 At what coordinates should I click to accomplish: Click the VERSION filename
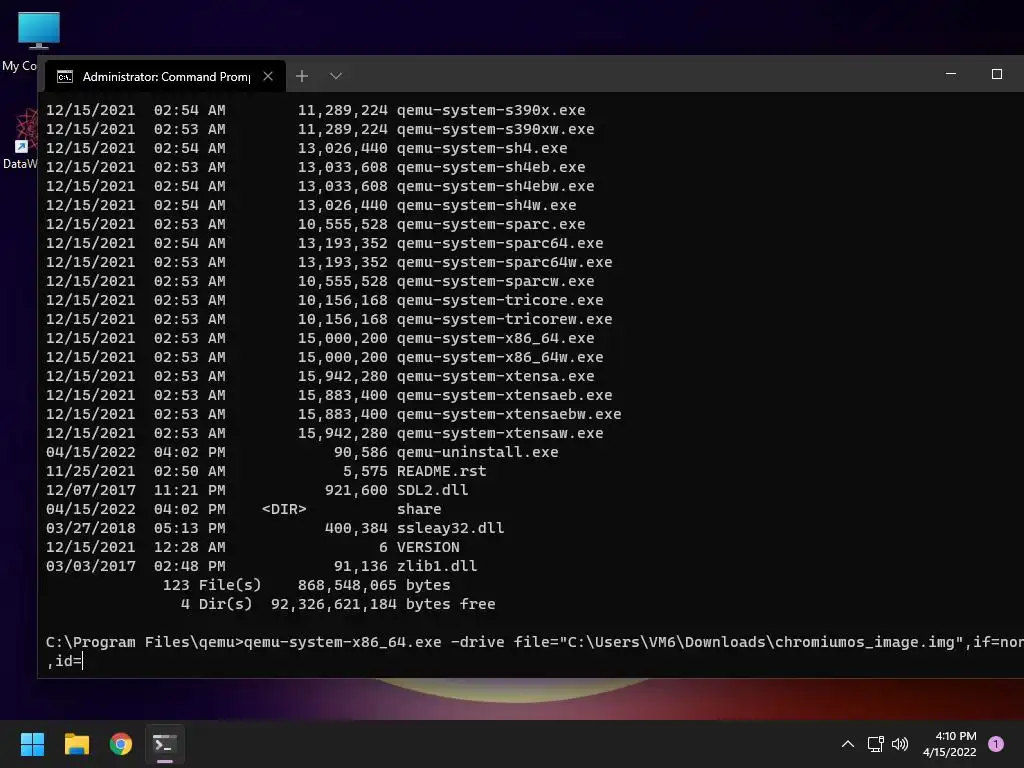[428, 547]
